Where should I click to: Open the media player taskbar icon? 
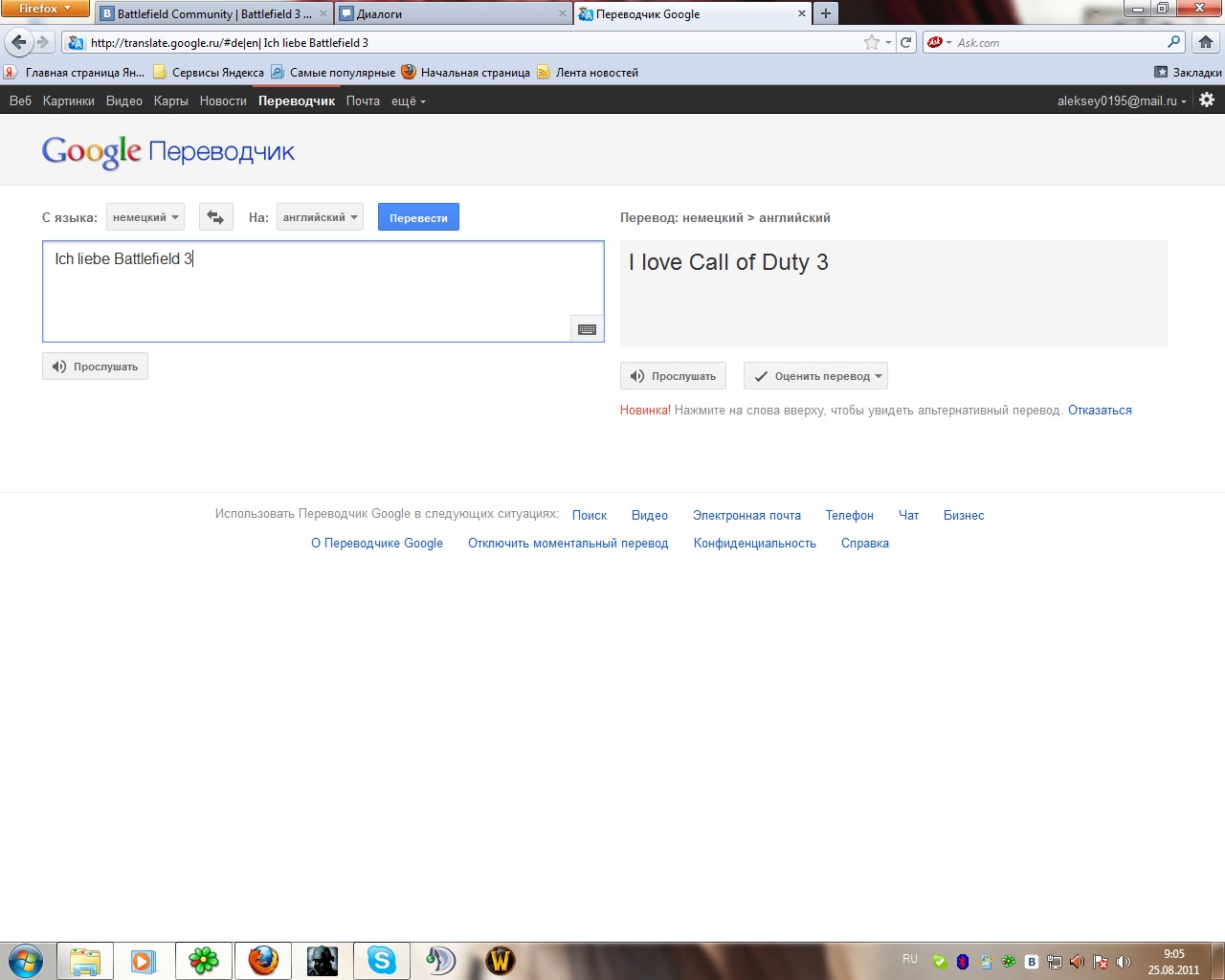(x=144, y=961)
